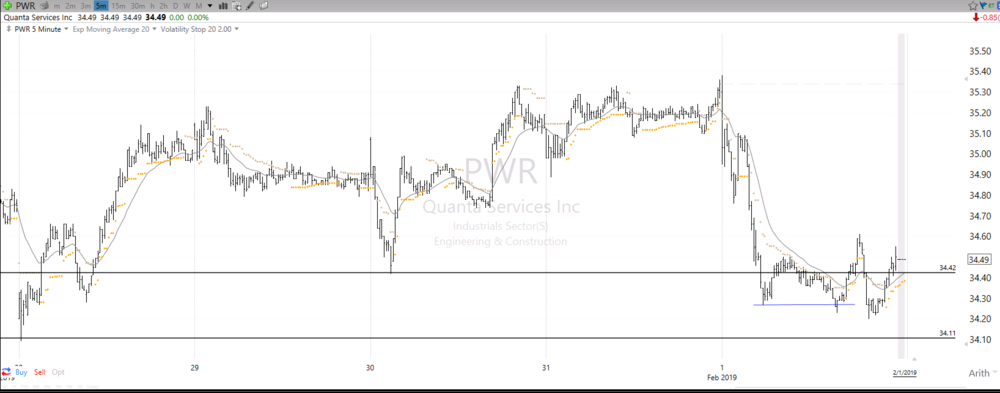Click the 31 date label on time axis
Screen dimensions: 1000x393
click(546, 367)
